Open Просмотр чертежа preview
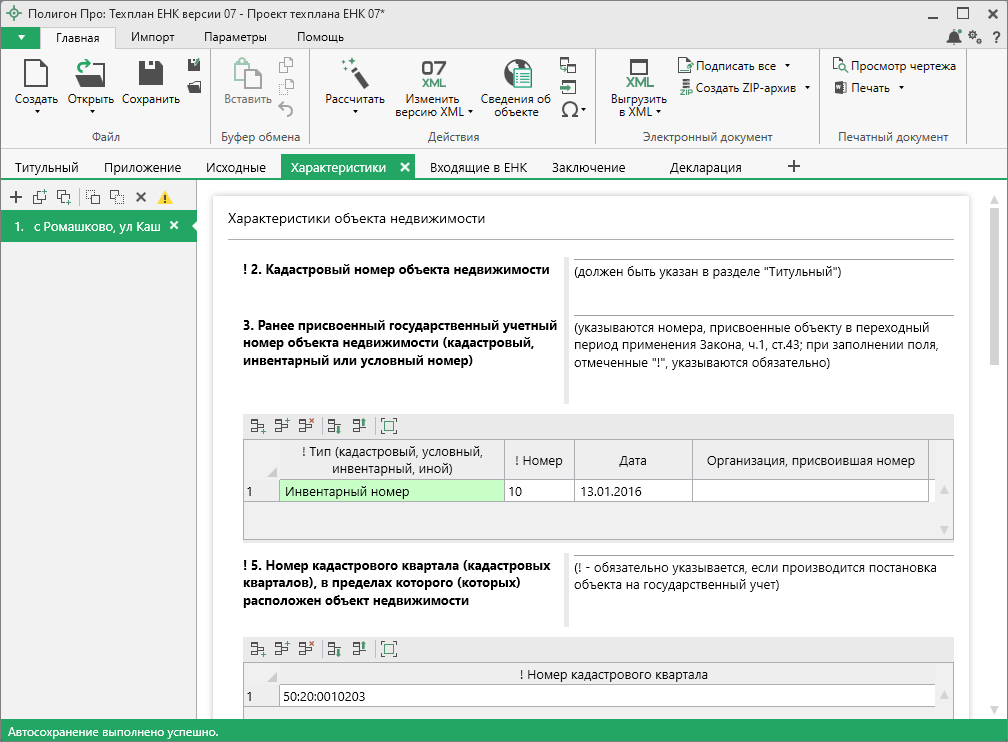1008x742 pixels. [x=894, y=66]
